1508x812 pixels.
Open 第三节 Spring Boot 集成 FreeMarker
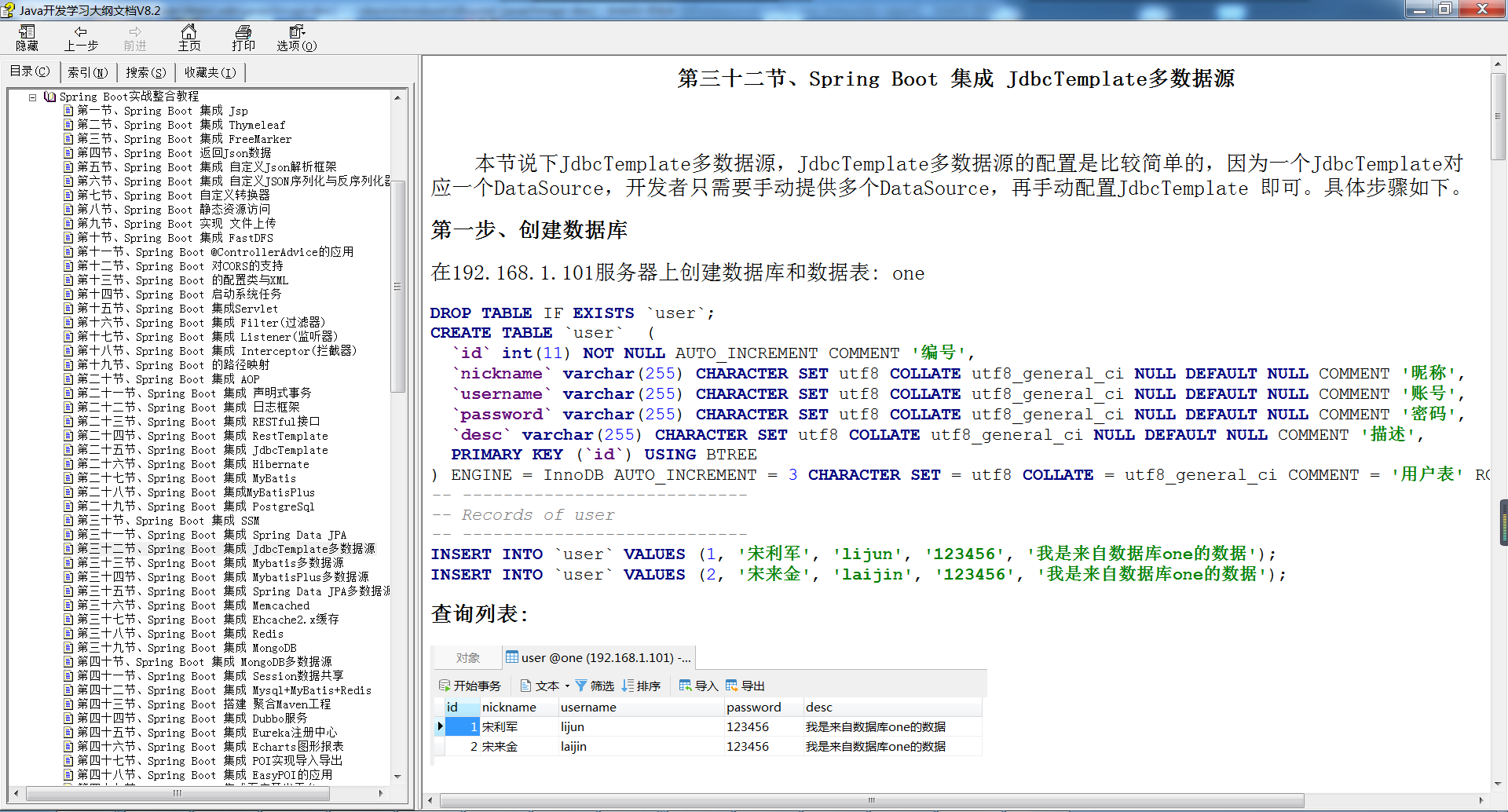tap(184, 139)
